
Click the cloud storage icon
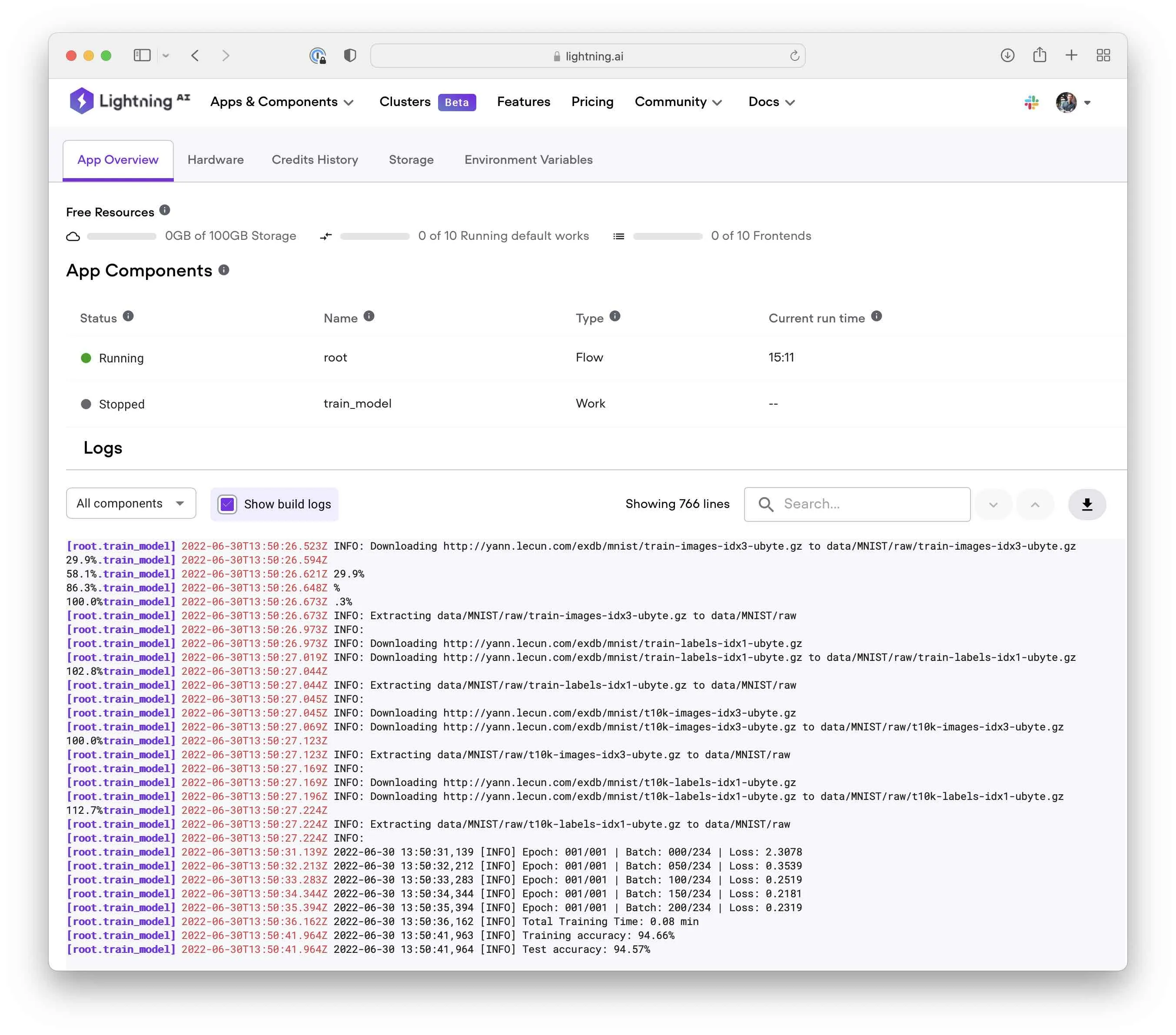click(x=73, y=236)
